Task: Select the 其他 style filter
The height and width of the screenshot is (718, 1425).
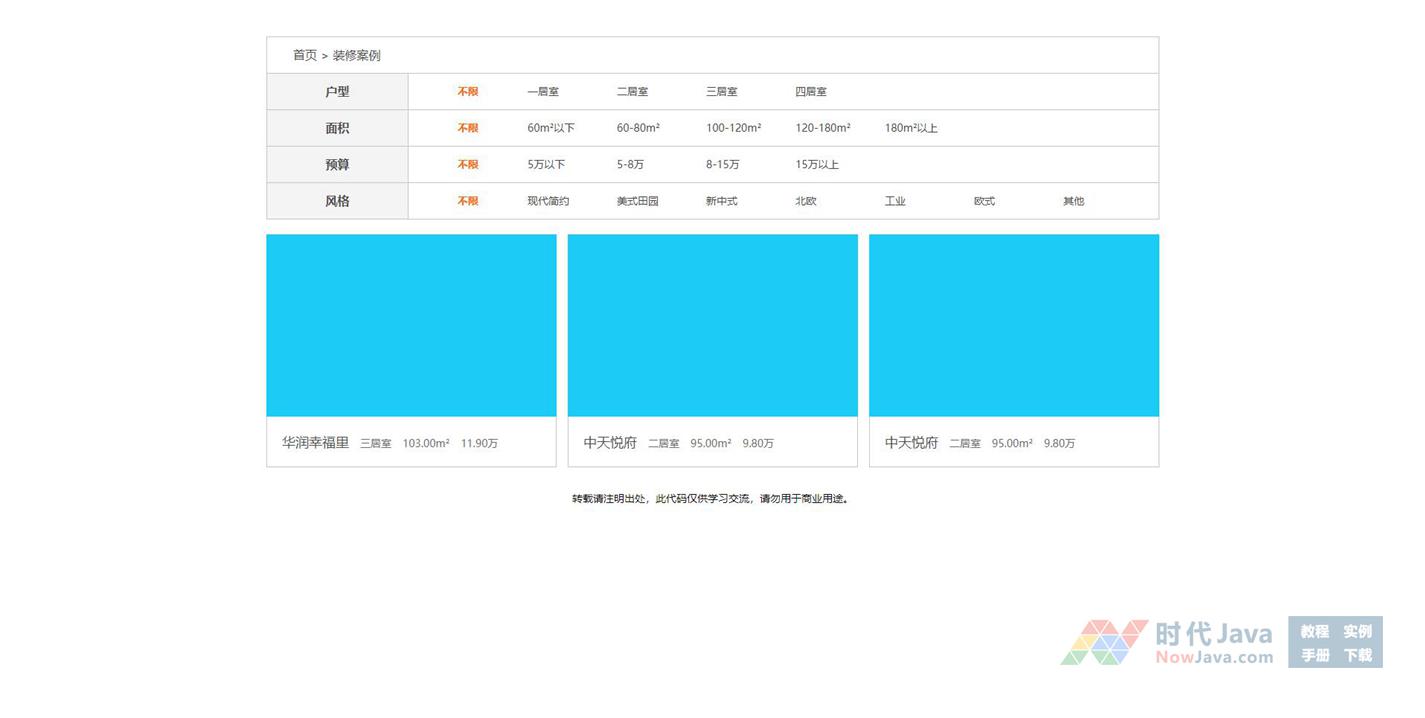Action: 1073,201
